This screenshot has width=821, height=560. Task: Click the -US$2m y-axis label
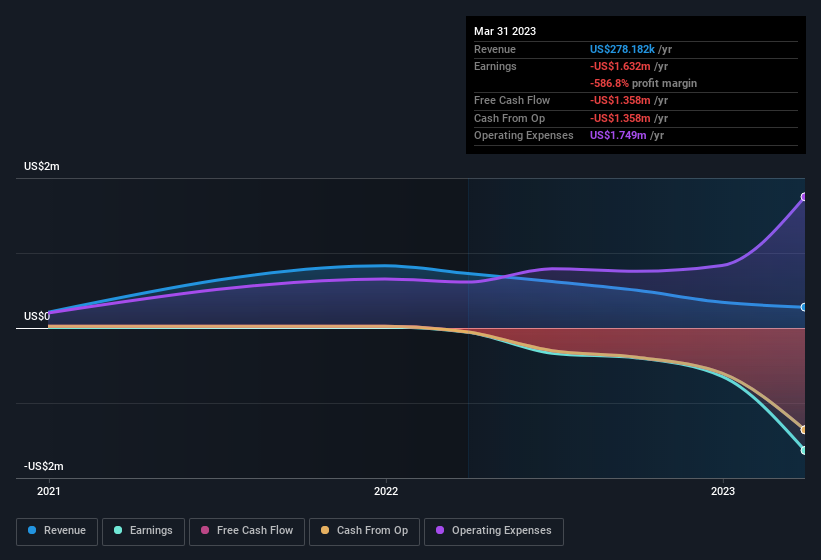tap(43, 466)
